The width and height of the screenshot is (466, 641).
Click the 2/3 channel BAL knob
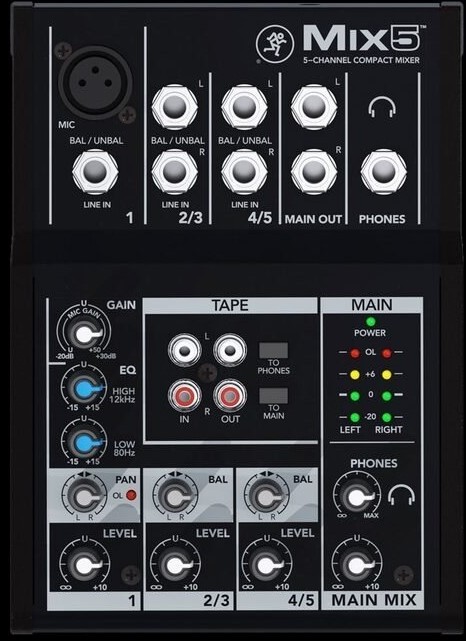(175, 496)
